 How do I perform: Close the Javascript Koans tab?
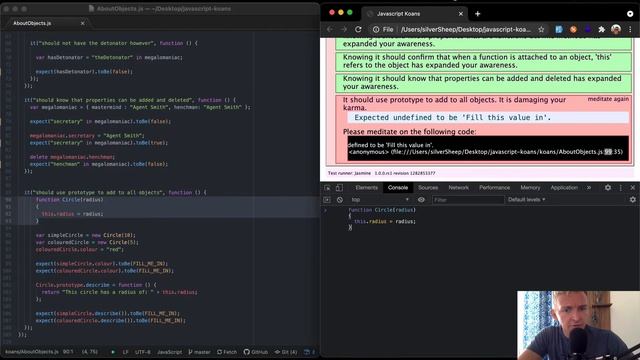coord(461,13)
